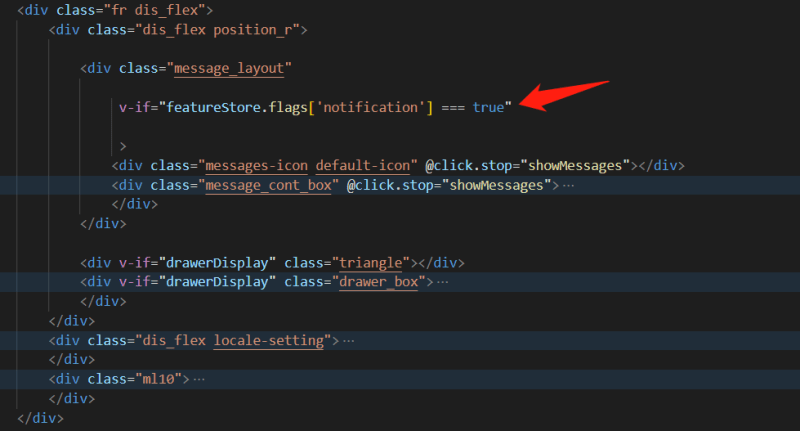Click 'showMessages' on the message_cont_box line
Viewport: 800px width, 431px height.
(x=496, y=185)
